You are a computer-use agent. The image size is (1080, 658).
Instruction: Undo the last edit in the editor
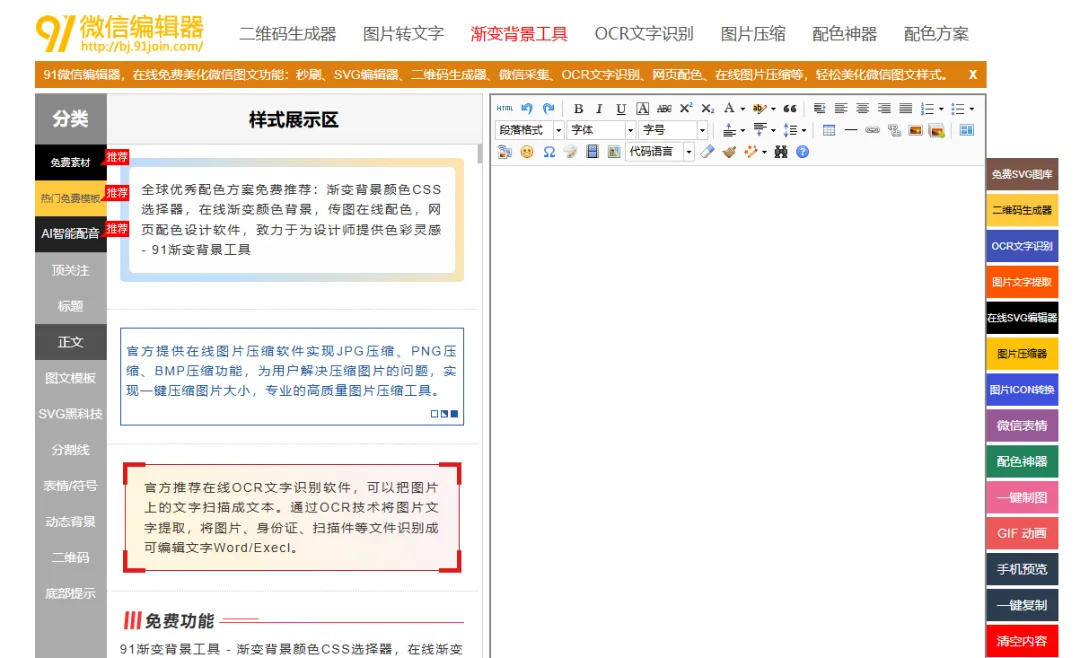point(527,107)
